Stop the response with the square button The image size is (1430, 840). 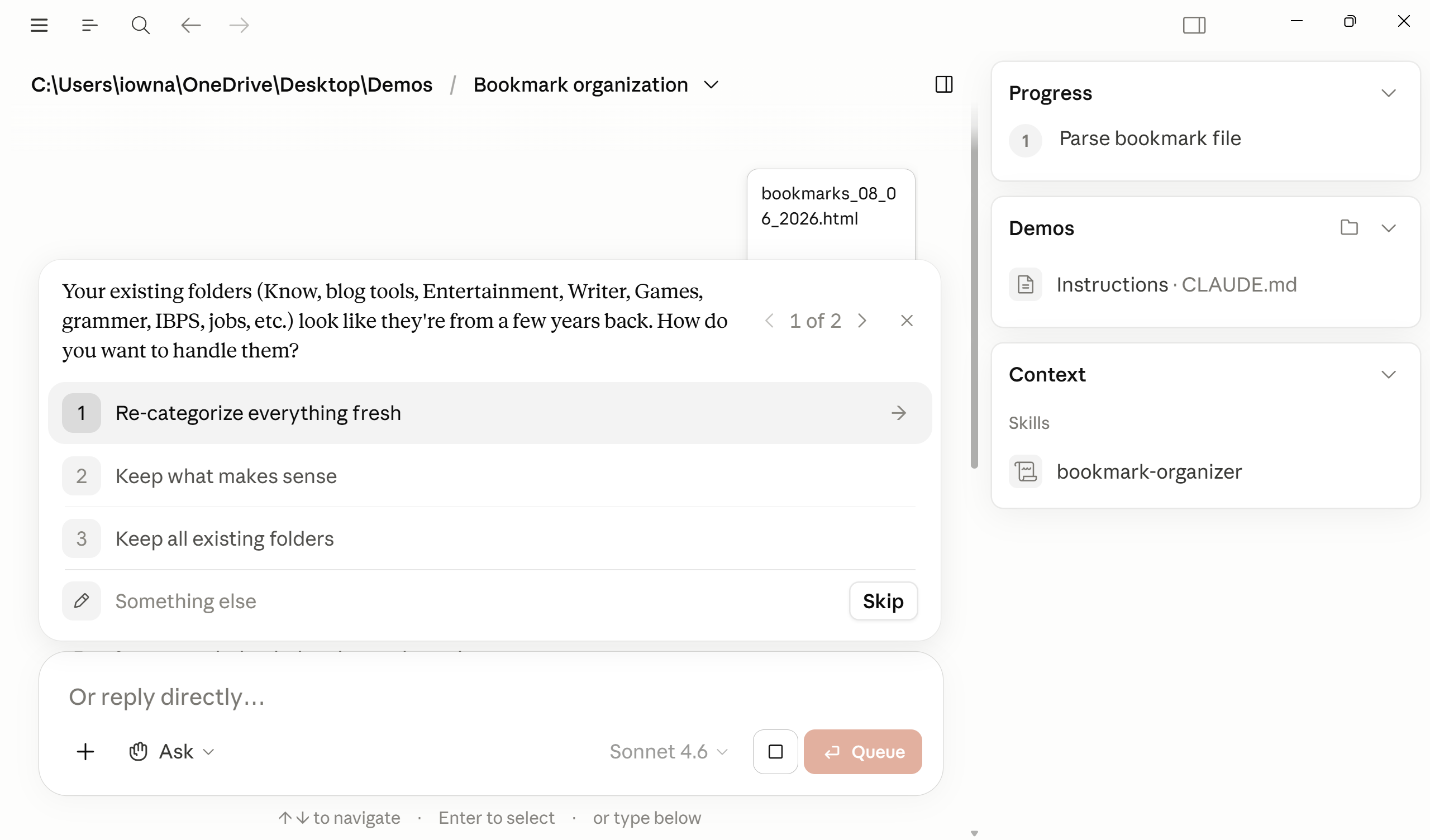775,752
